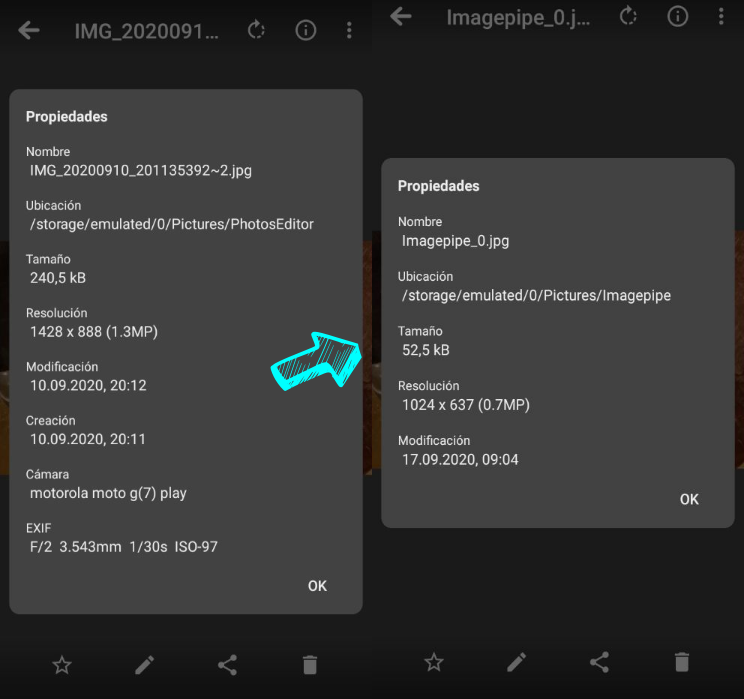
Task: Select camera value motorola moto g(7) play
Action: (108, 493)
